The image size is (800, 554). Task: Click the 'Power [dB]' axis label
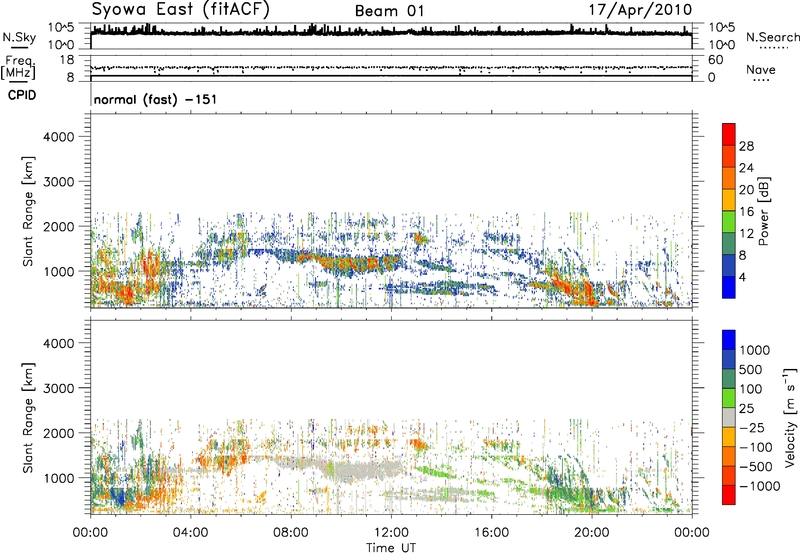click(764, 211)
